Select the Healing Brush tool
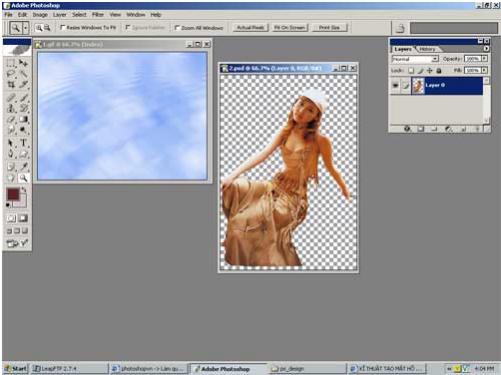Image resolution: width=501 pixels, height=375 pixels. (11, 98)
